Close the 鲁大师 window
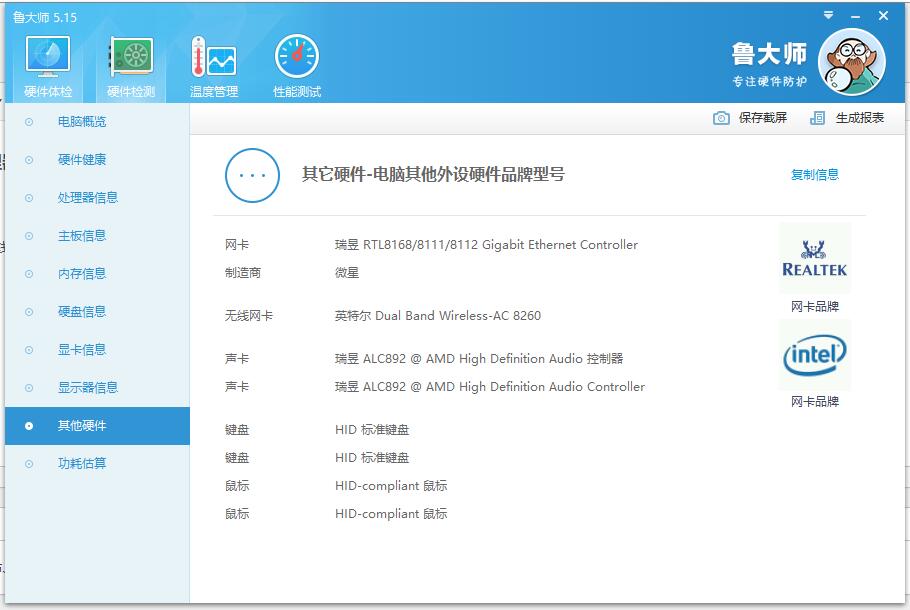The width and height of the screenshot is (910, 610). point(883,16)
